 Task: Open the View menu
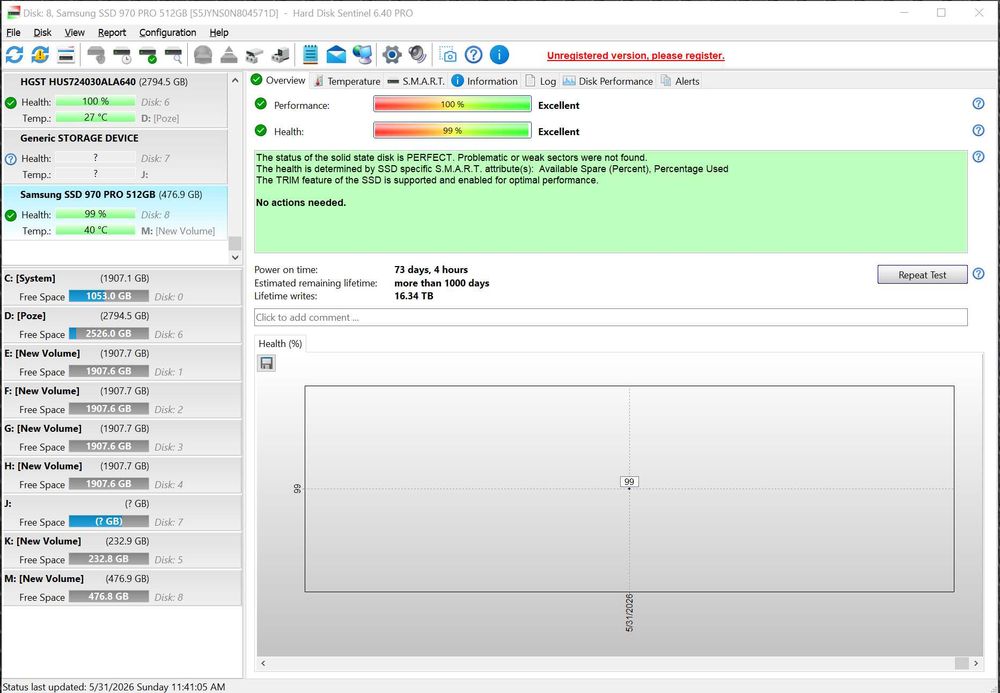point(75,33)
